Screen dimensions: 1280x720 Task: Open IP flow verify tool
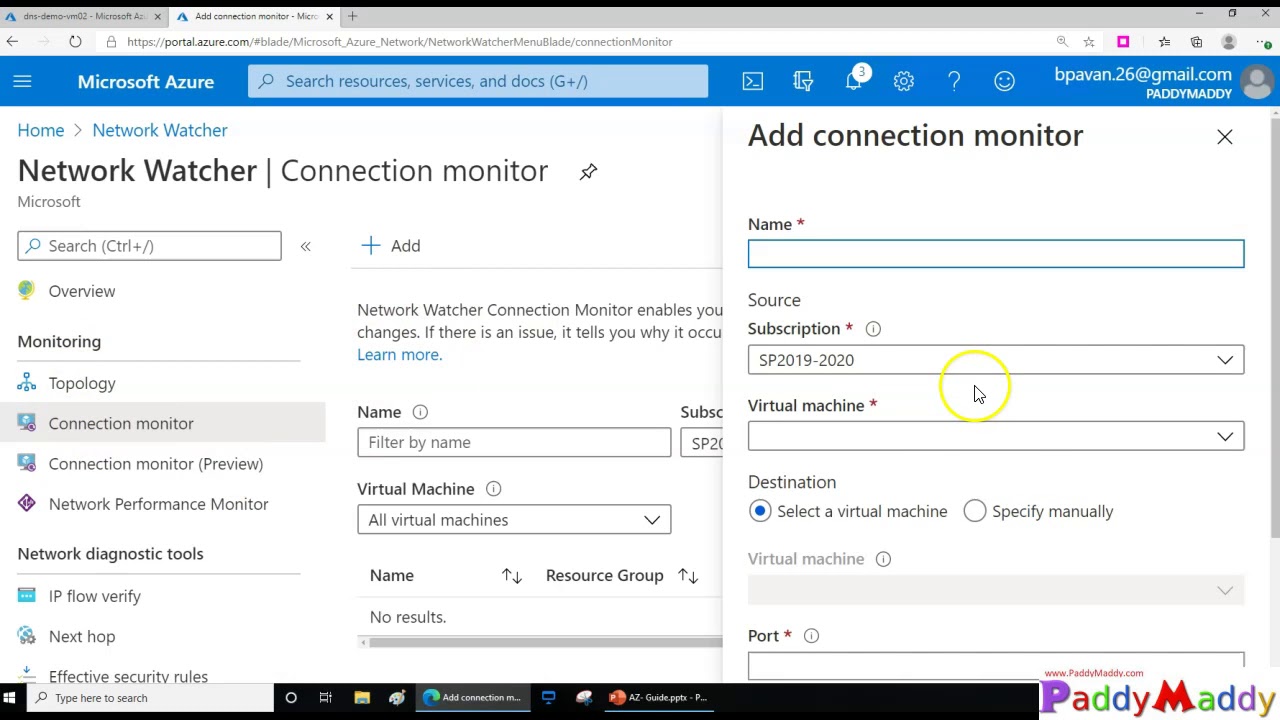pyautogui.click(x=95, y=596)
